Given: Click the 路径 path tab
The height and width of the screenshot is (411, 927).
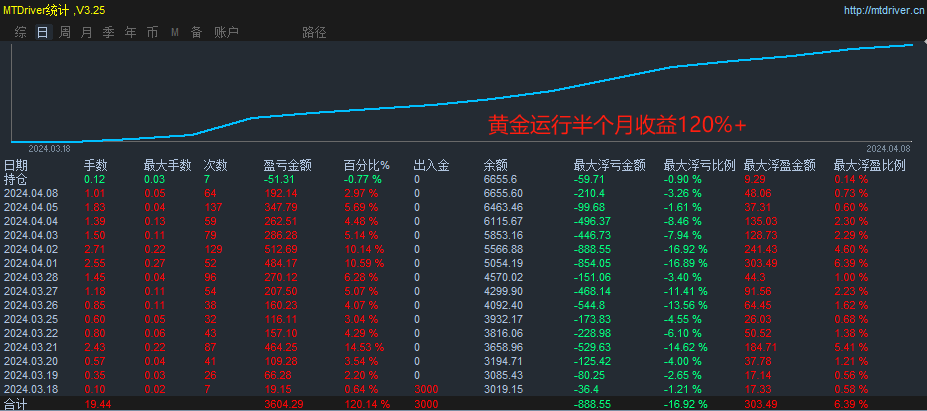Looking at the screenshot, I should 314,33.
